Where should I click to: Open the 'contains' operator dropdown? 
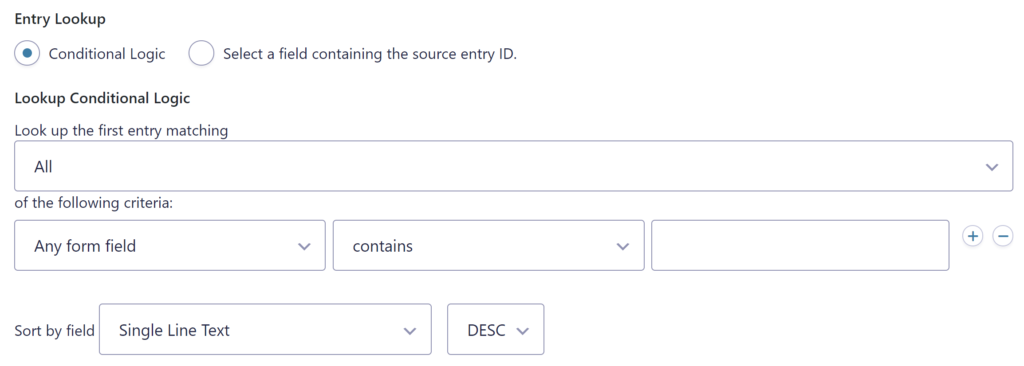[488, 246]
